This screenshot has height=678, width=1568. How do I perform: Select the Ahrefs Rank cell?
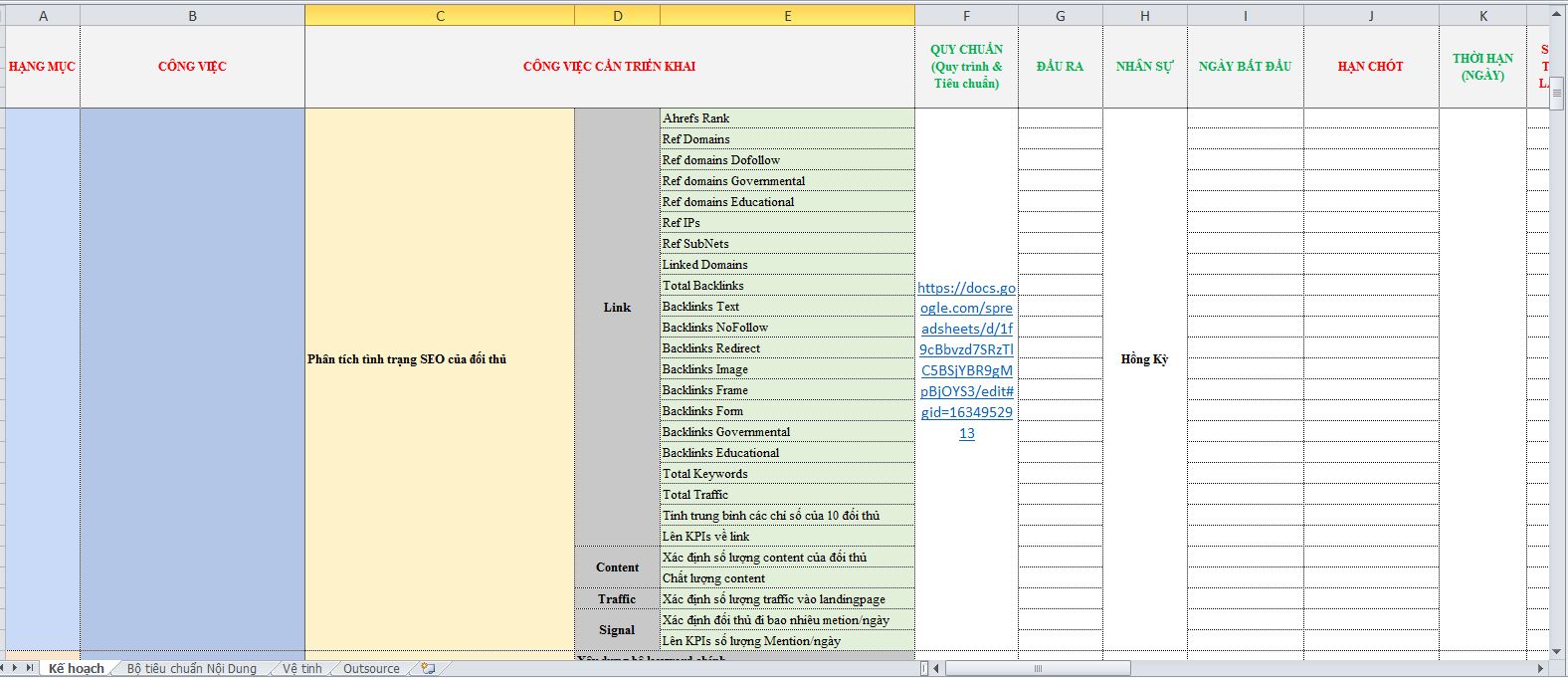(x=786, y=118)
